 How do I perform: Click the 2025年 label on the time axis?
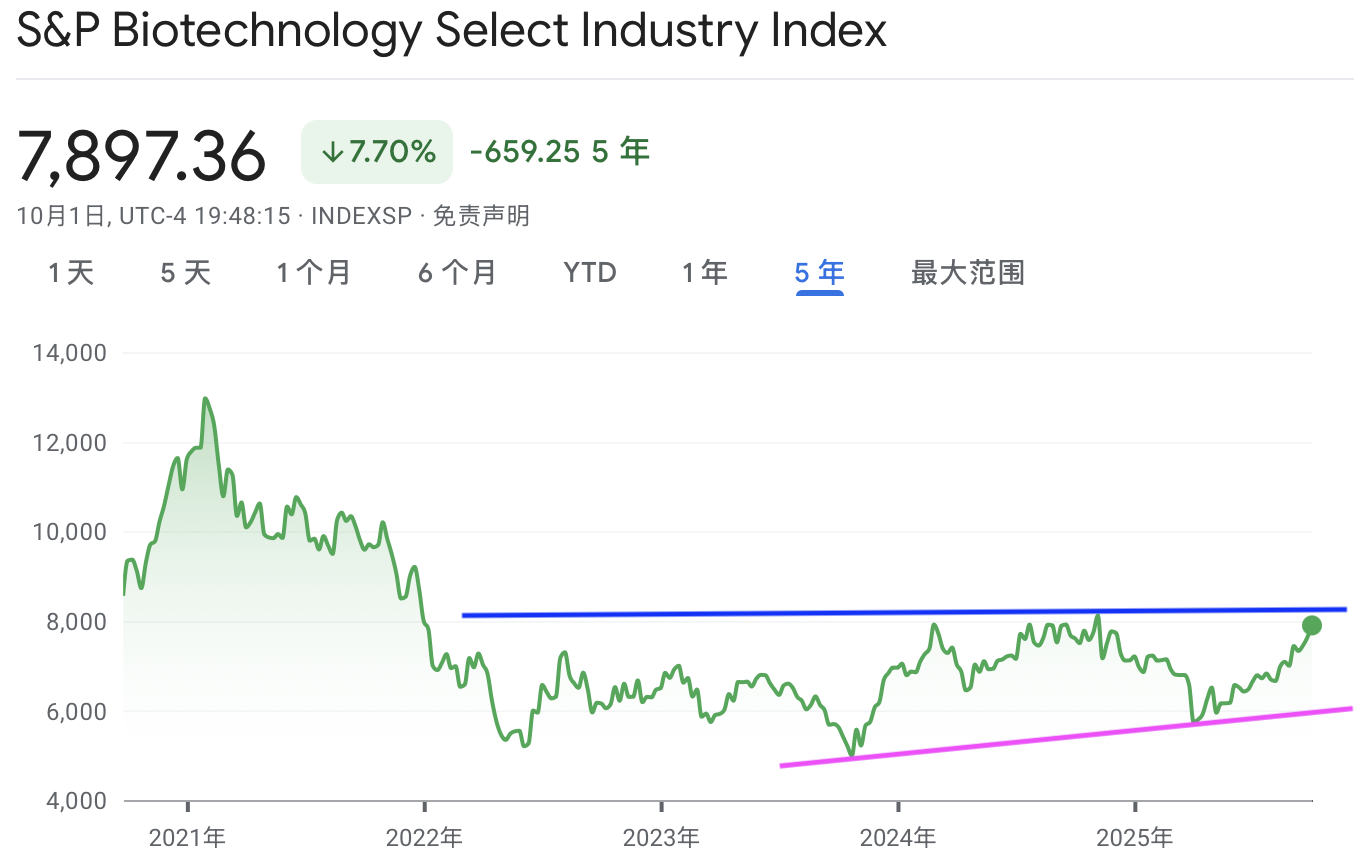coord(1135,837)
